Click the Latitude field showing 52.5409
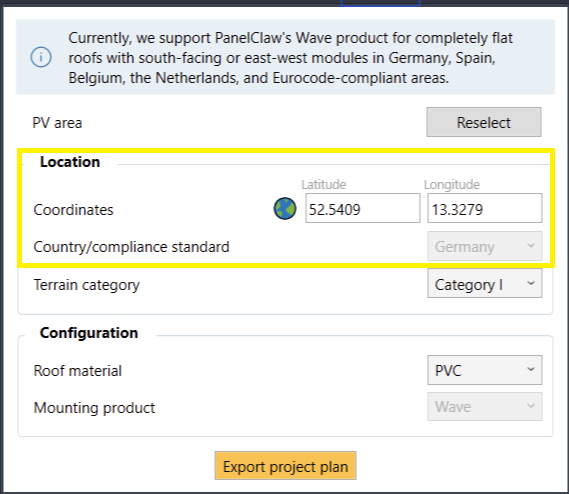Viewport: 569px width, 494px height. point(363,208)
